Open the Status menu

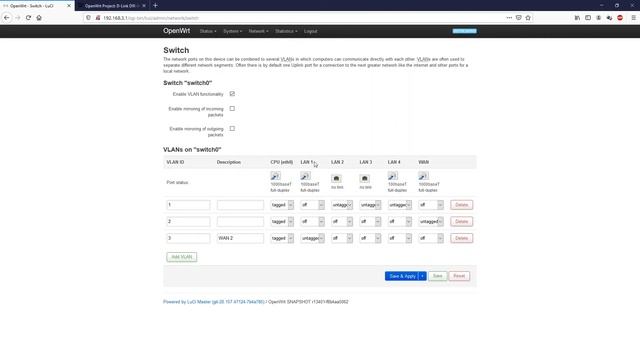click(x=208, y=31)
